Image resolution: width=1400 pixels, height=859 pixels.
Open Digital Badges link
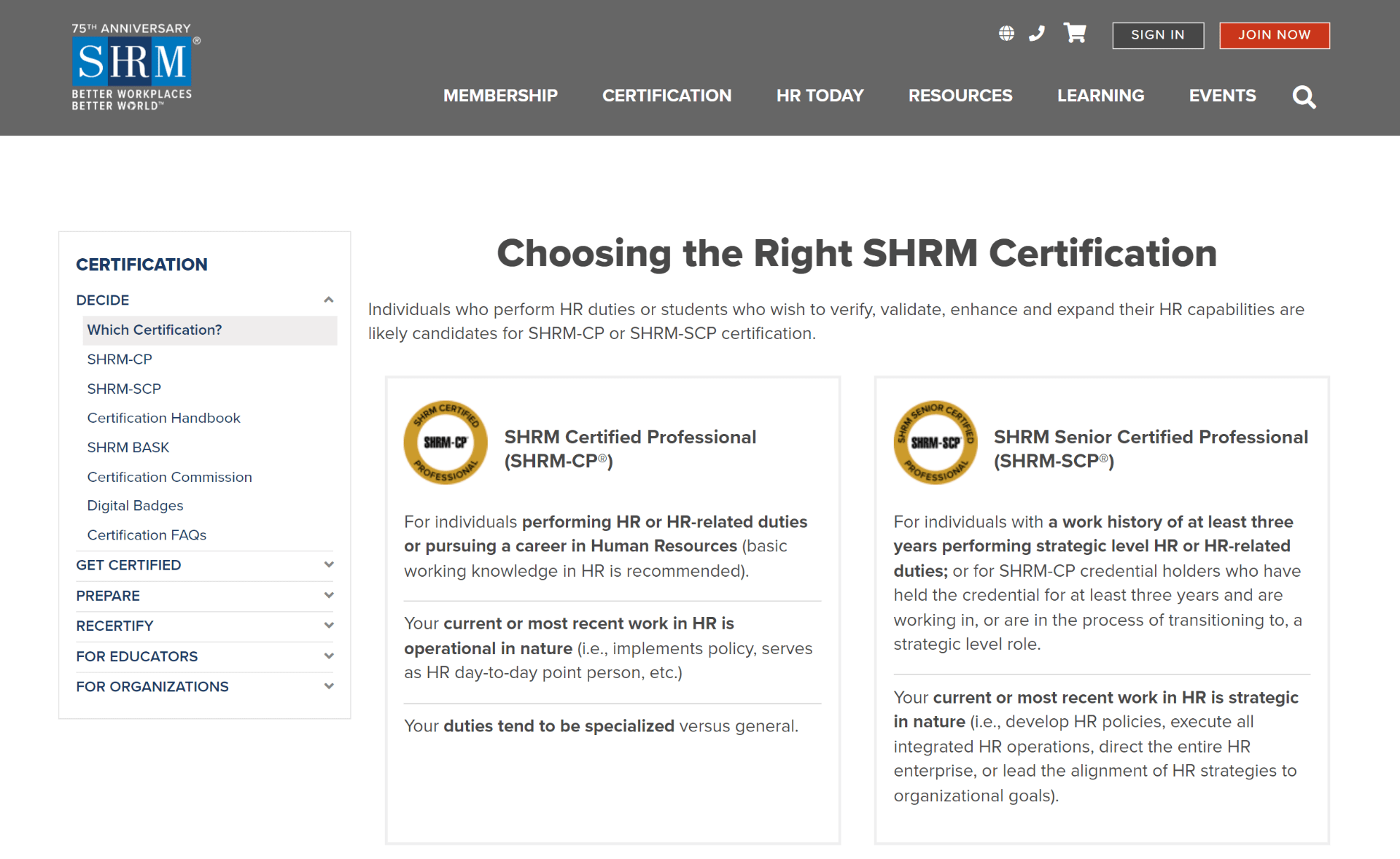click(x=135, y=505)
